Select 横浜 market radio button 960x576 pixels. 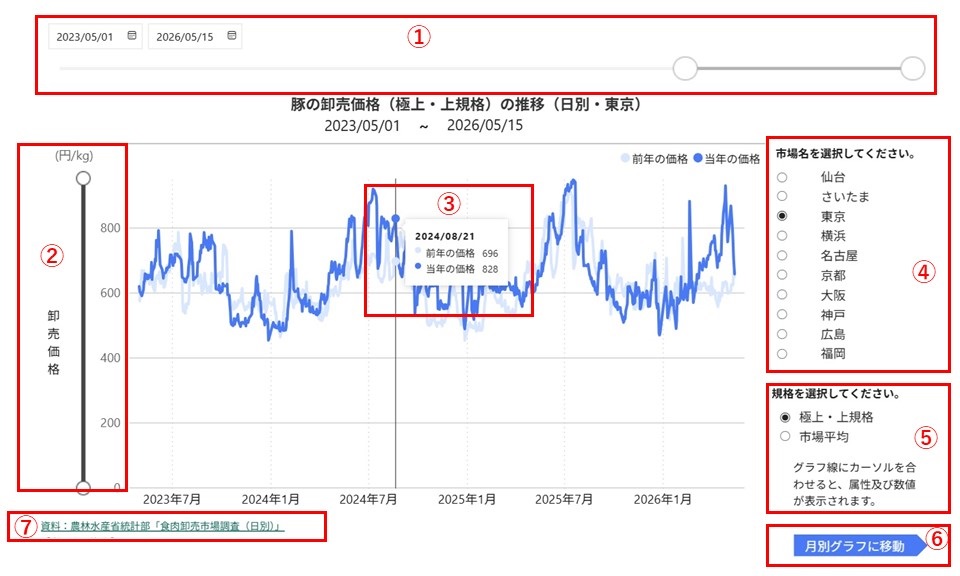[782, 236]
